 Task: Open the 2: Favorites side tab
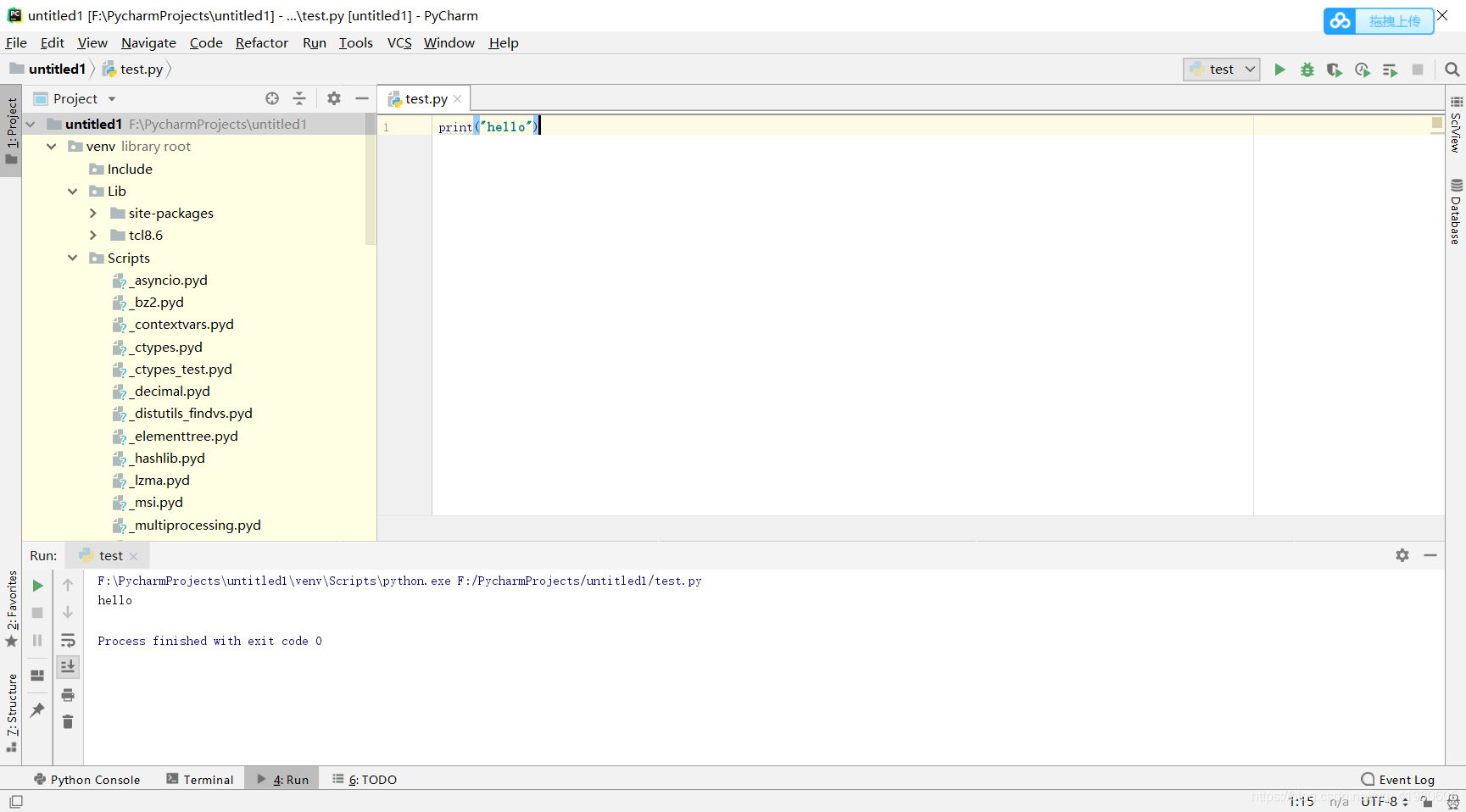(11, 609)
